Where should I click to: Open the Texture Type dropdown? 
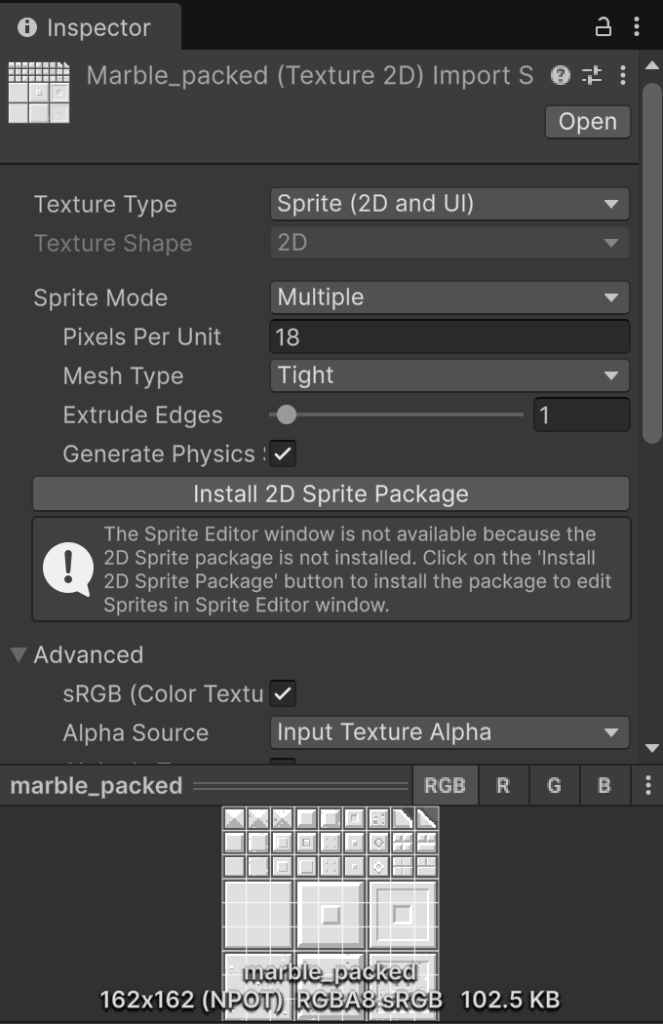click(449, 204)
